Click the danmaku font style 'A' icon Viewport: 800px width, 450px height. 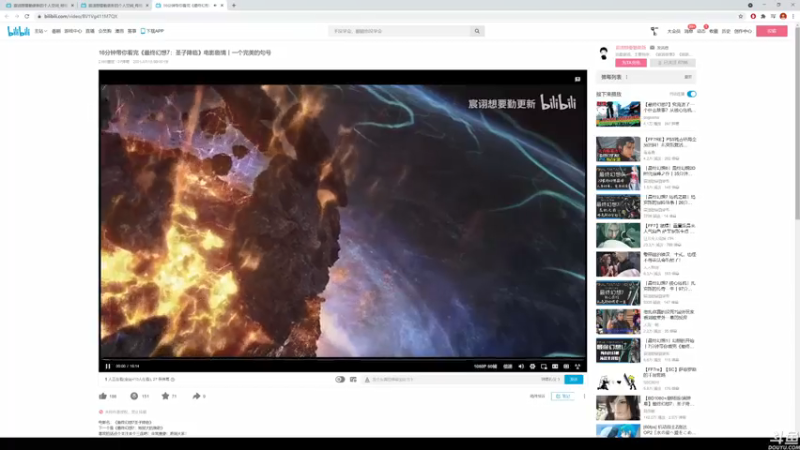coord(367,380)
